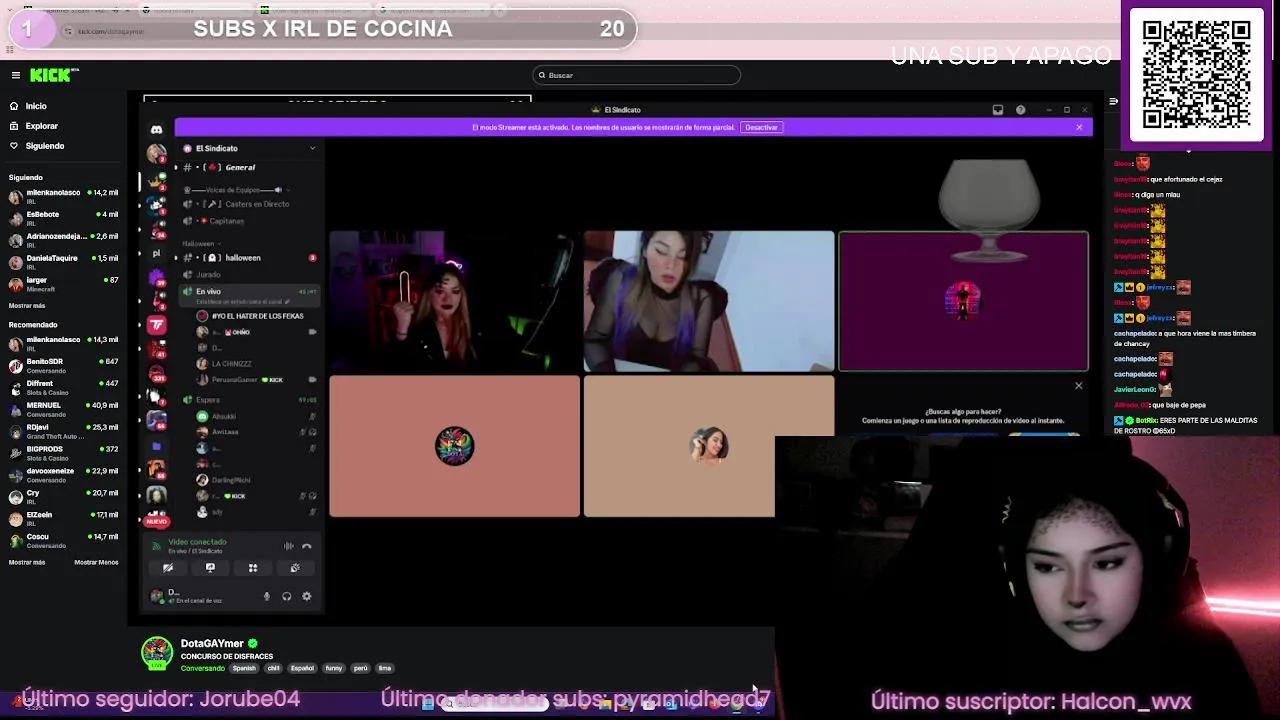Open ElZeein recommended channel

64,518
